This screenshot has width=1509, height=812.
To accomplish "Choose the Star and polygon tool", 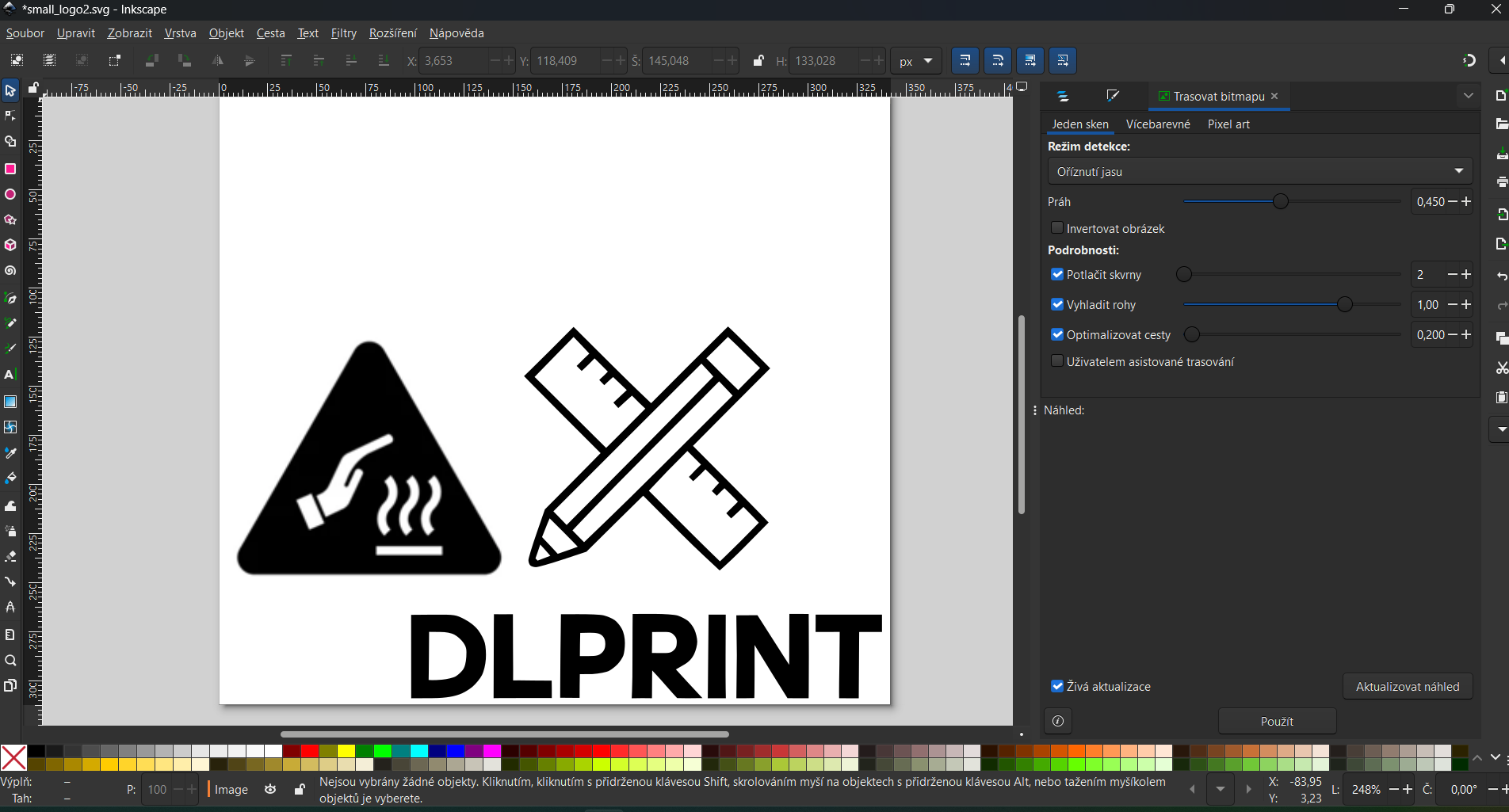I will coord(10,220).
